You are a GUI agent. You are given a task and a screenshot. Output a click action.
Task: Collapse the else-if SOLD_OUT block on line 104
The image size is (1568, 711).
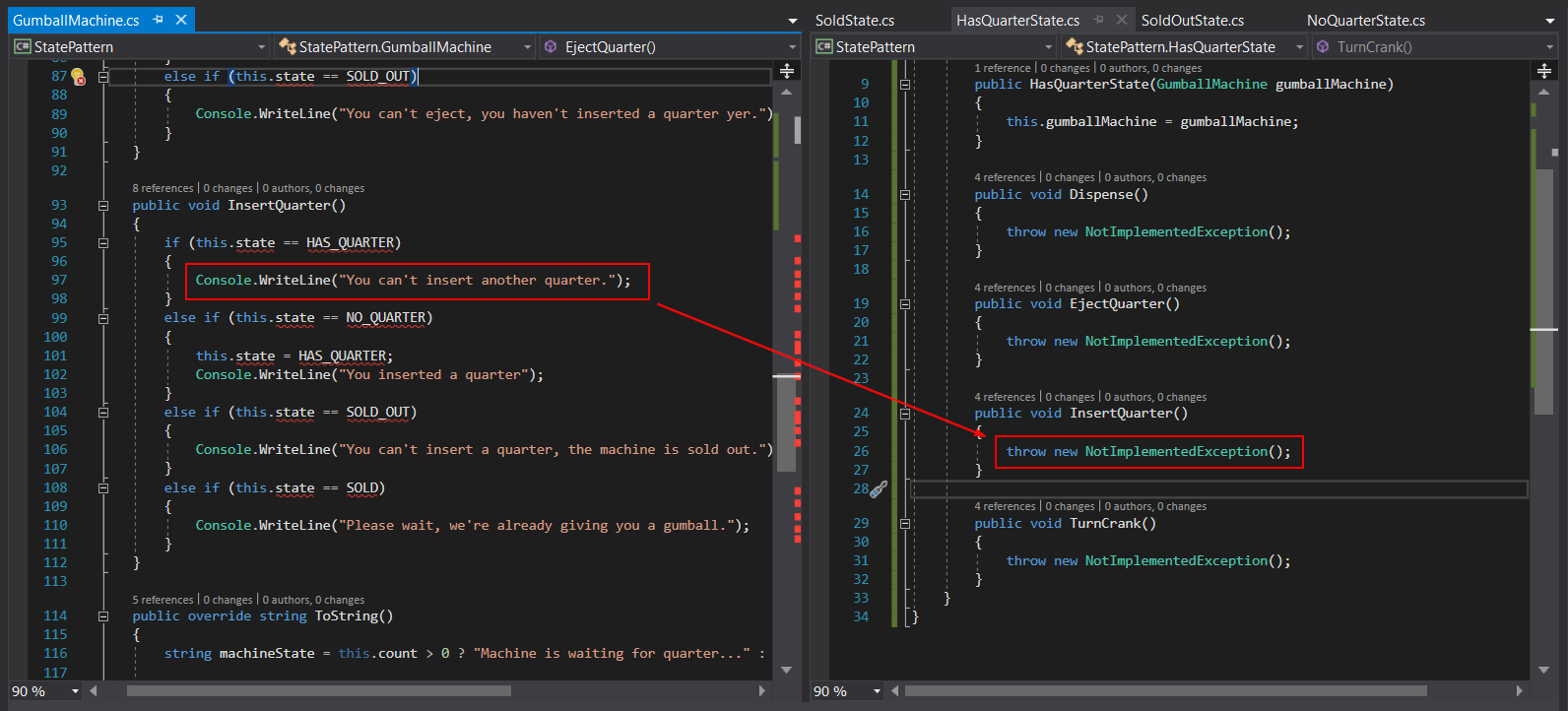(x=103, y=413)
